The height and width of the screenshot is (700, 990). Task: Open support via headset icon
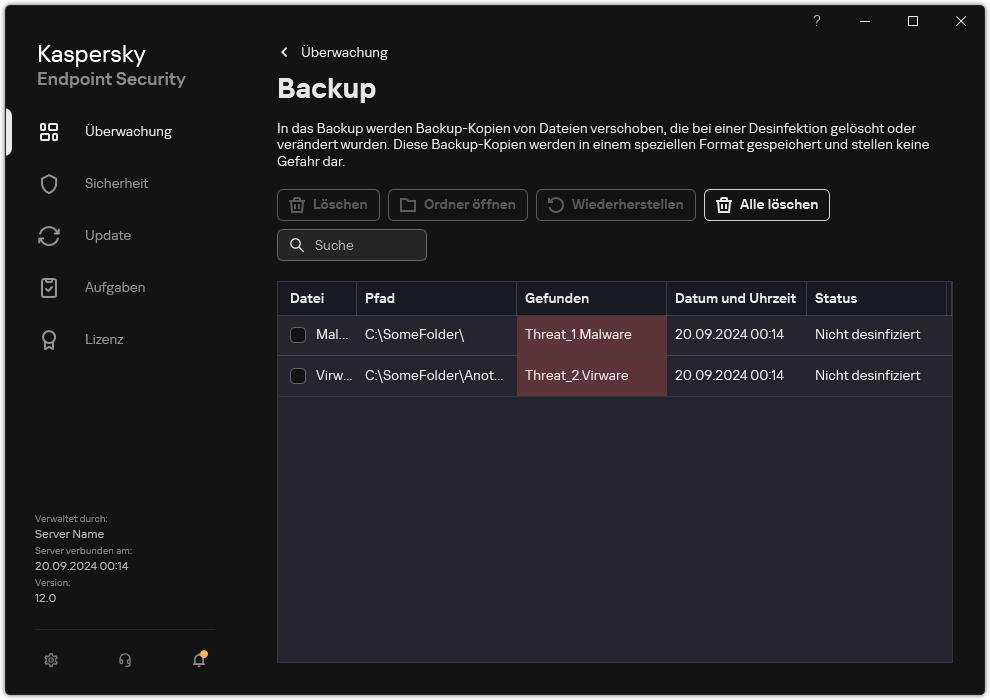pyautogui.click(x=125, y=660)
